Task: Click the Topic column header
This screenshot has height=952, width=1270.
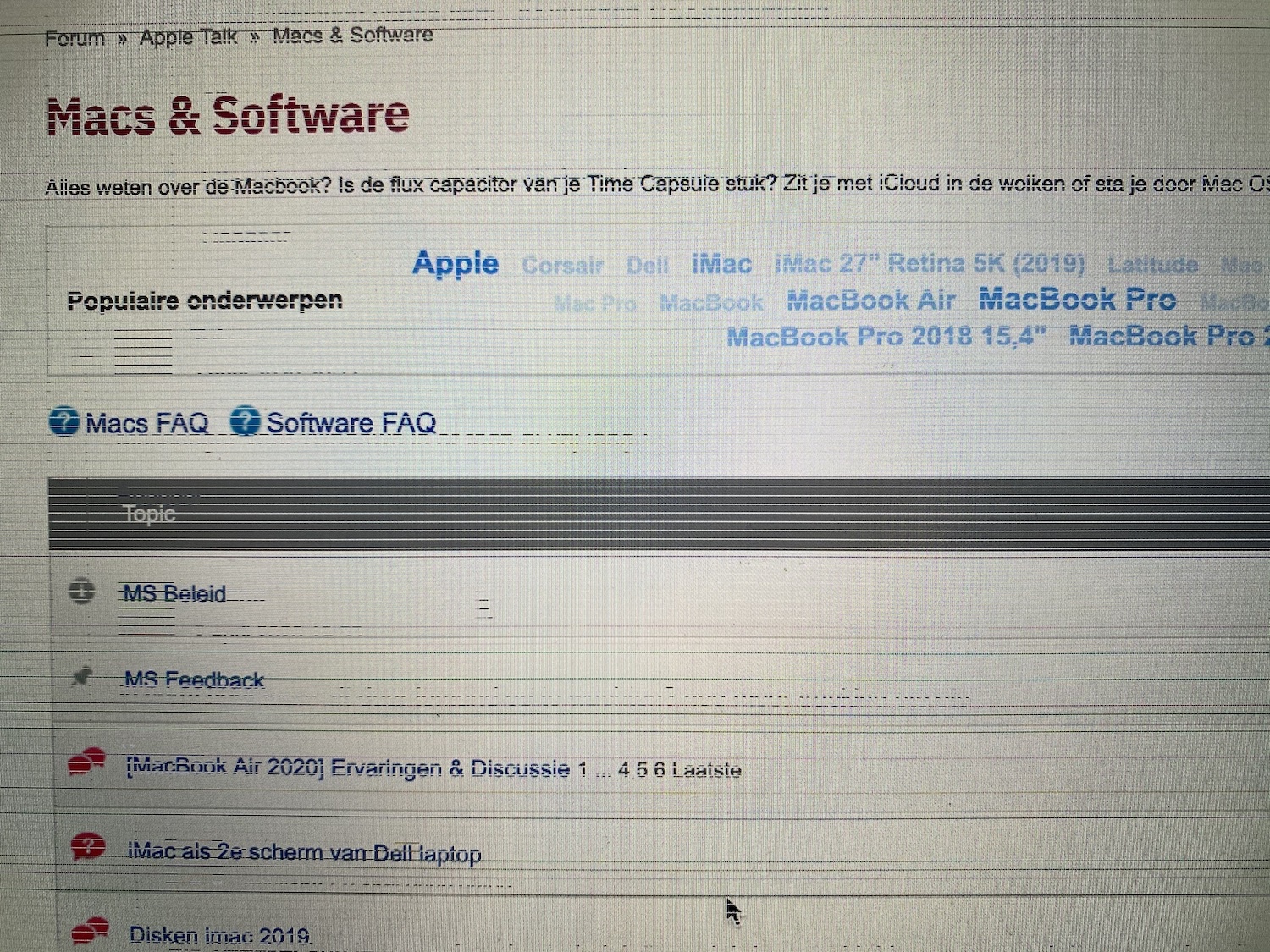Action: point(149,514)
